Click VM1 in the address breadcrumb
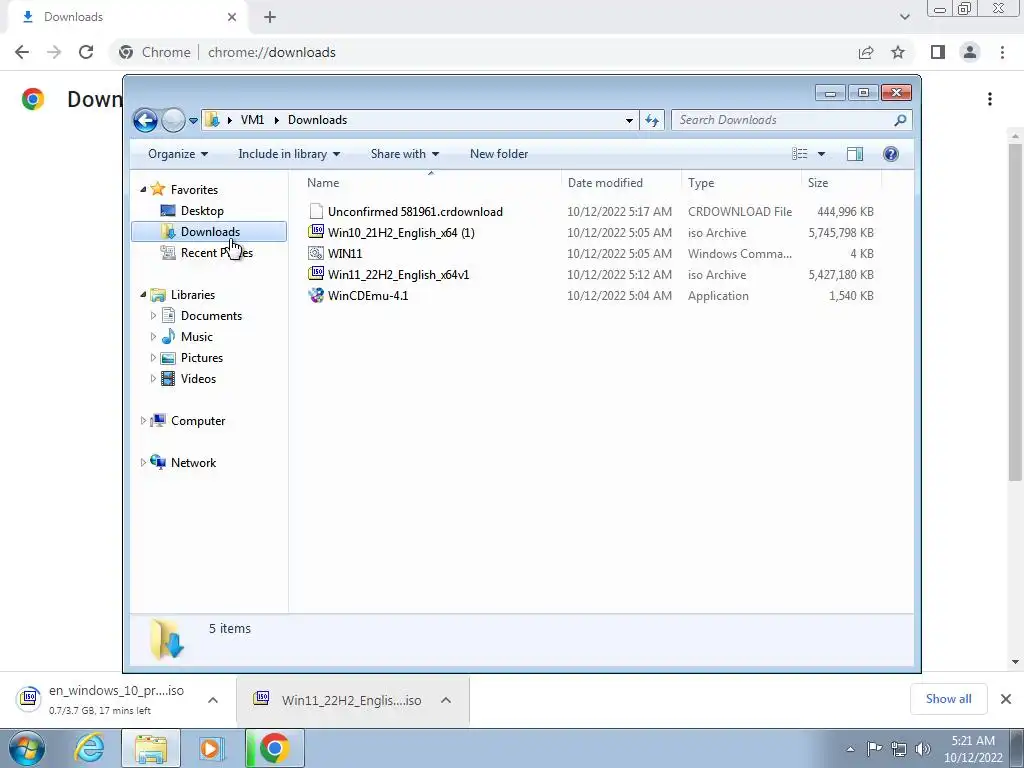 (x=252, y=120)
